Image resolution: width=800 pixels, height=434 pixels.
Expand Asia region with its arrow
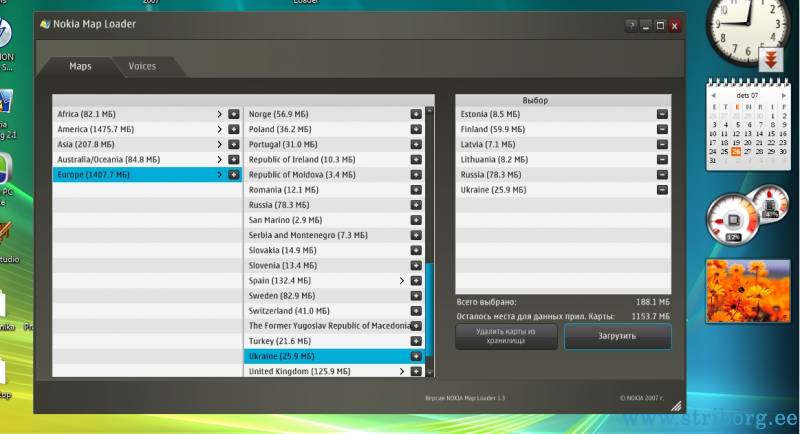pyautogui.click(x=219, y=144)
